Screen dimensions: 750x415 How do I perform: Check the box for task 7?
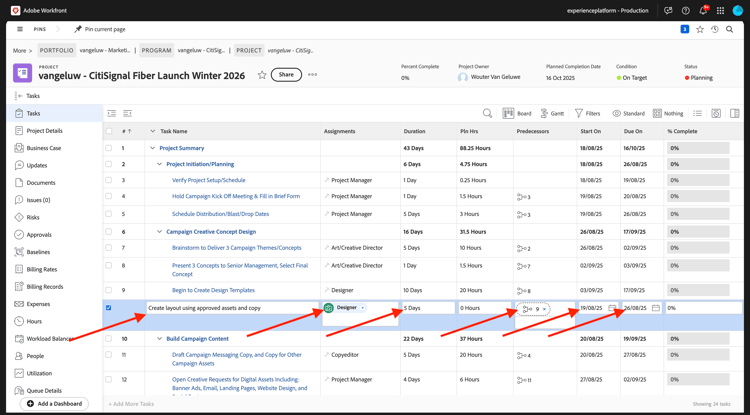point(109,248)
